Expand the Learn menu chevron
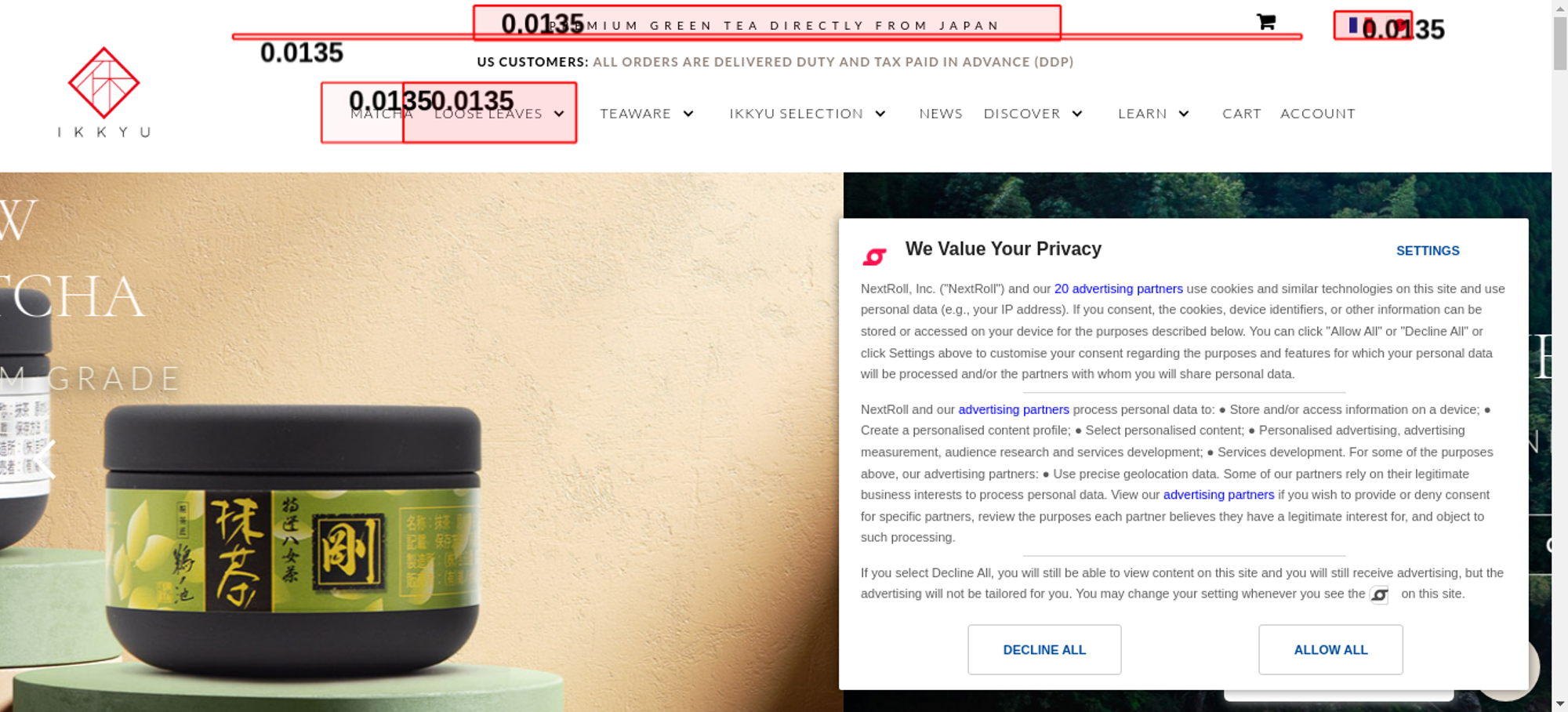The width and height of the screenshot is (1568, 712). pos(1184,114)
